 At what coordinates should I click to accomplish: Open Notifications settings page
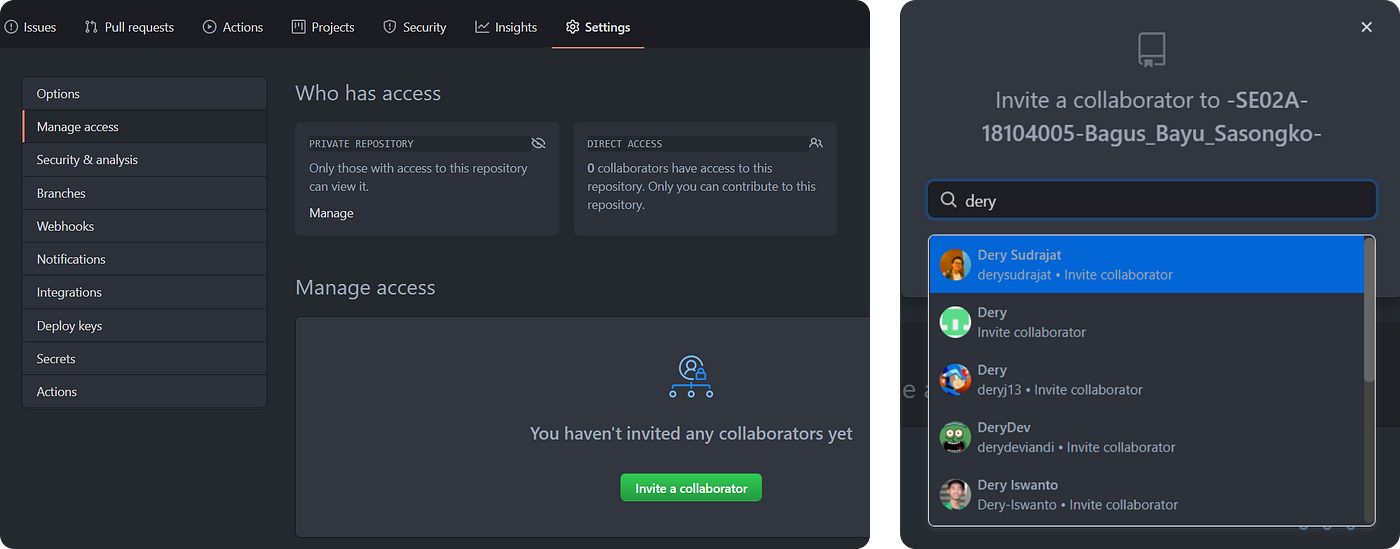tap(145, 259)
